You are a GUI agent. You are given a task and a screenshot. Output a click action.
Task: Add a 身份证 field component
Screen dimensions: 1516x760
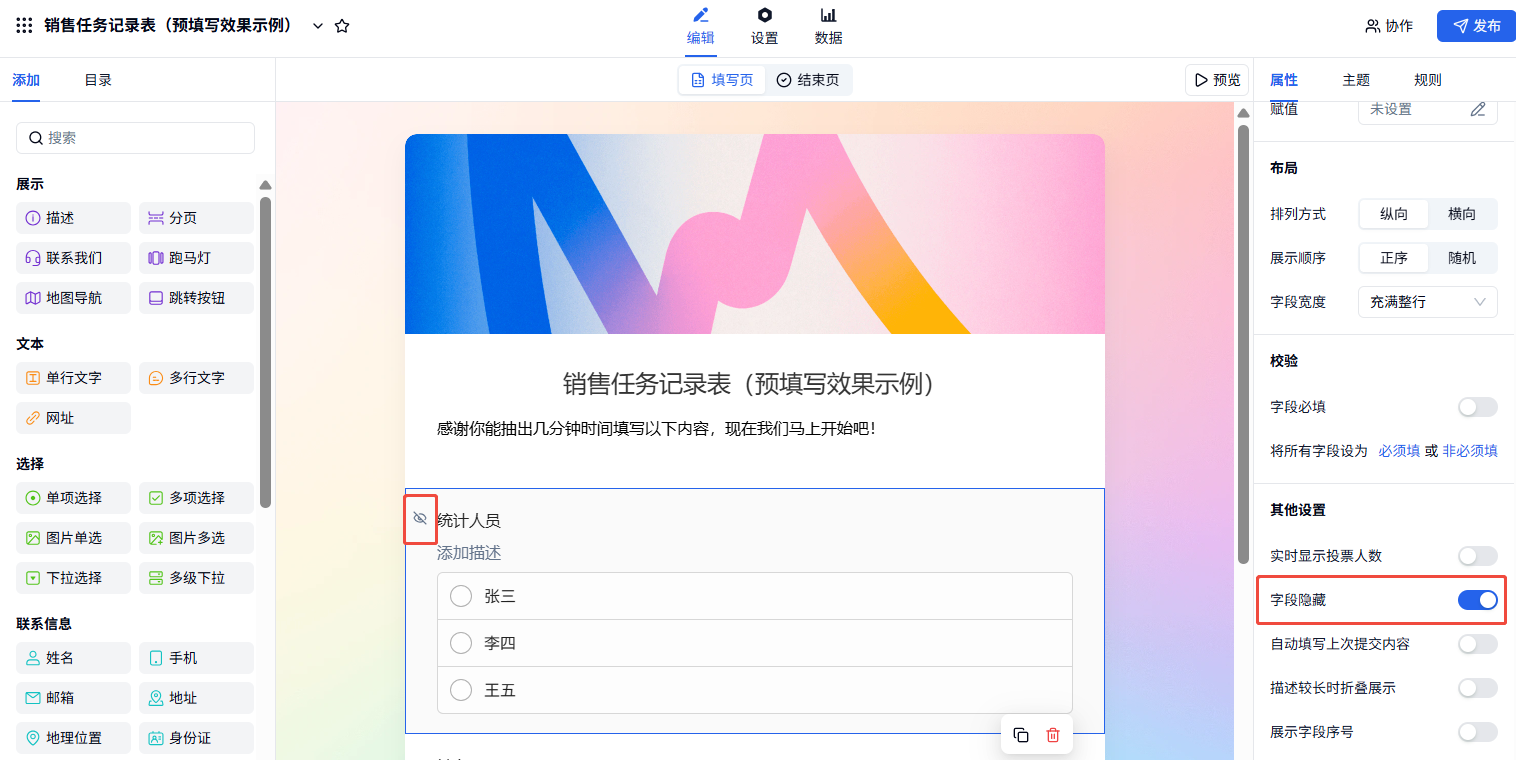coord(196,738)
